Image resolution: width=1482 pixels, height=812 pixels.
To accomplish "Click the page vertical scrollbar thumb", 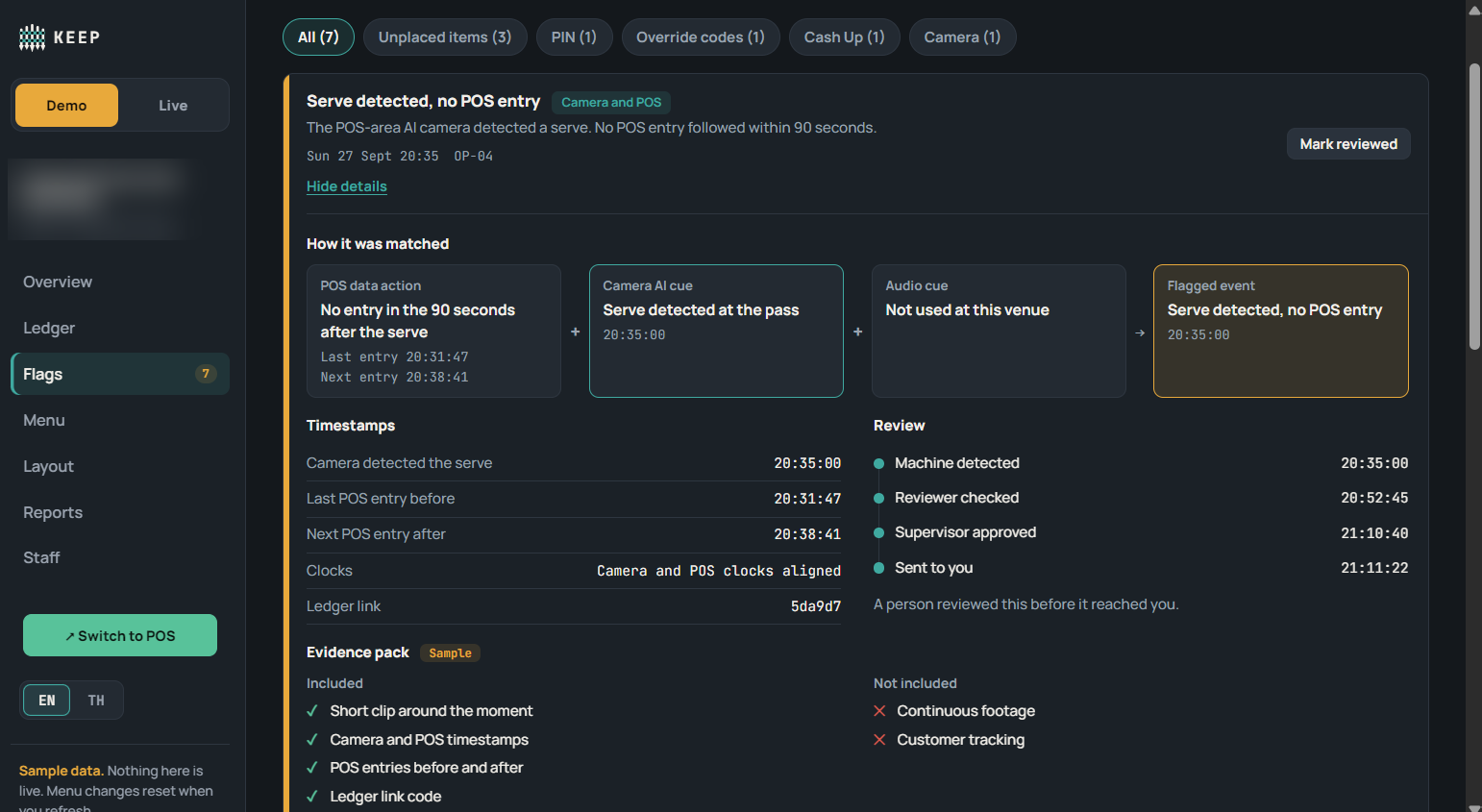I will click(x=1474, y=207).
